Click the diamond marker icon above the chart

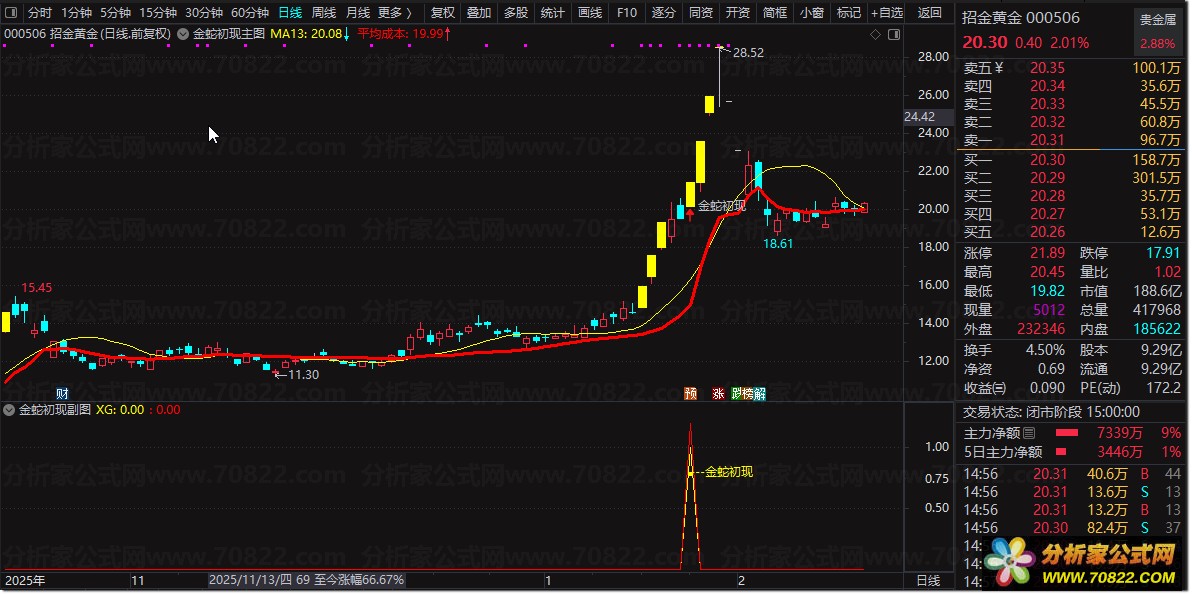click(875, 34)
